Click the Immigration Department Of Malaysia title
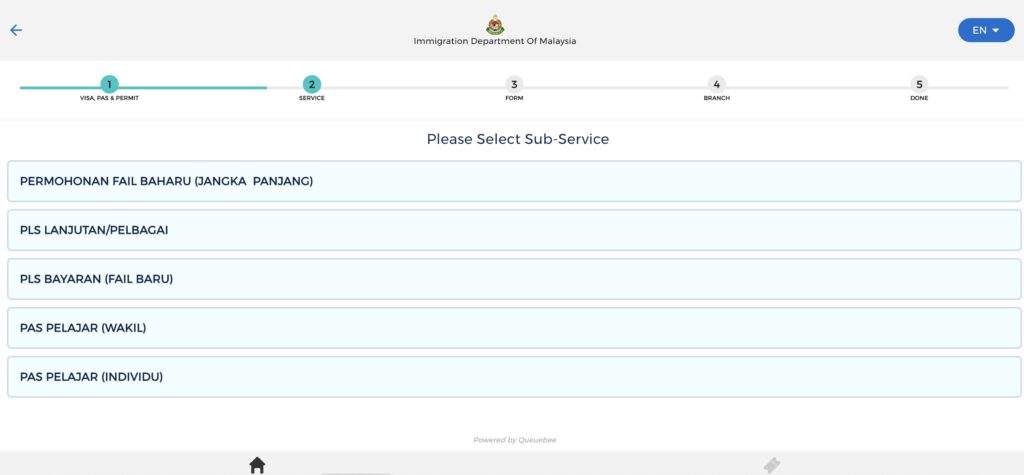This screenshot has height=475, width=1024. point(495,41)
